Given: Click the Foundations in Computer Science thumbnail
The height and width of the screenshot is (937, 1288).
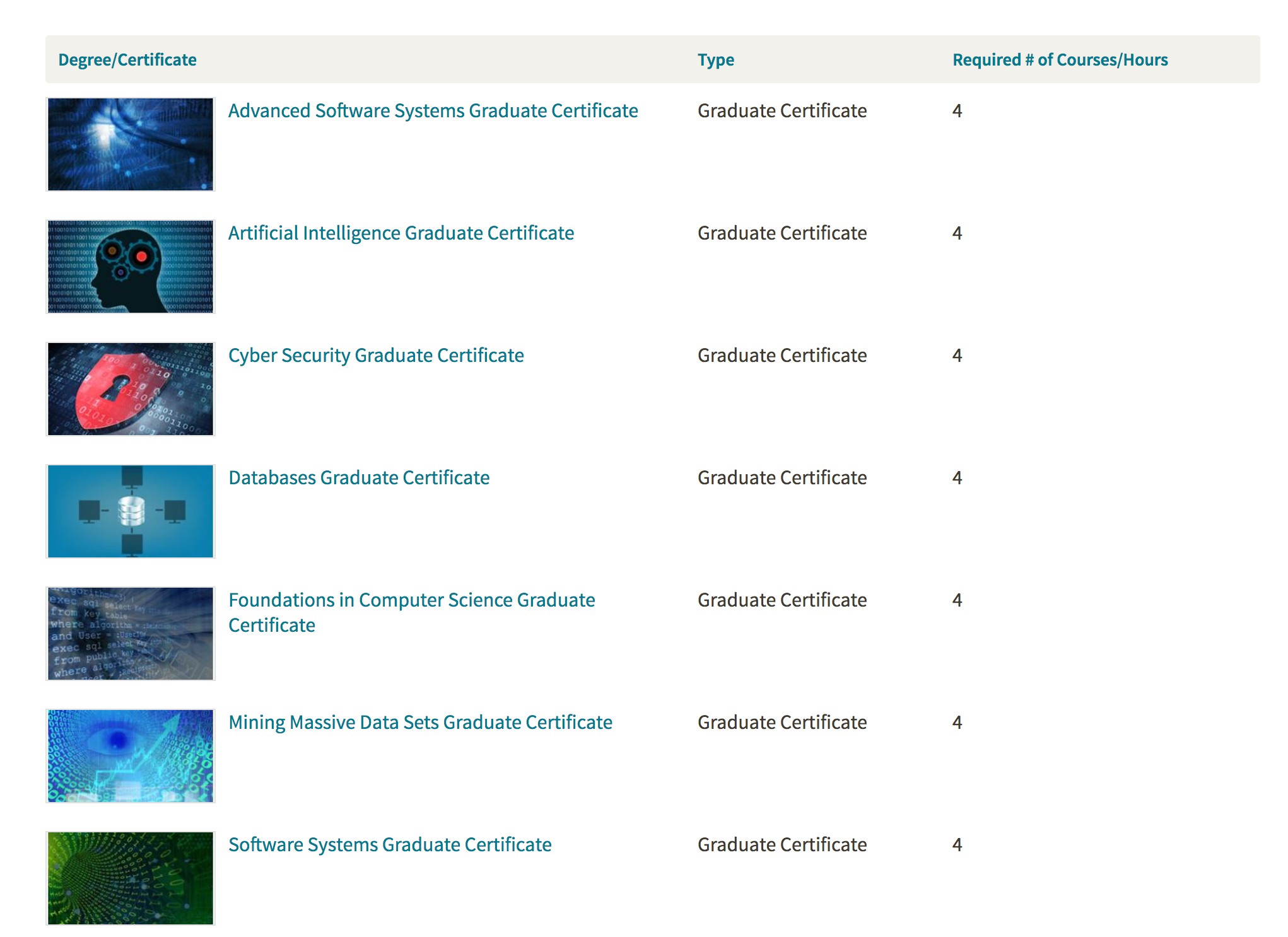Looking at the screenshot, I should (x=131, y=634).
